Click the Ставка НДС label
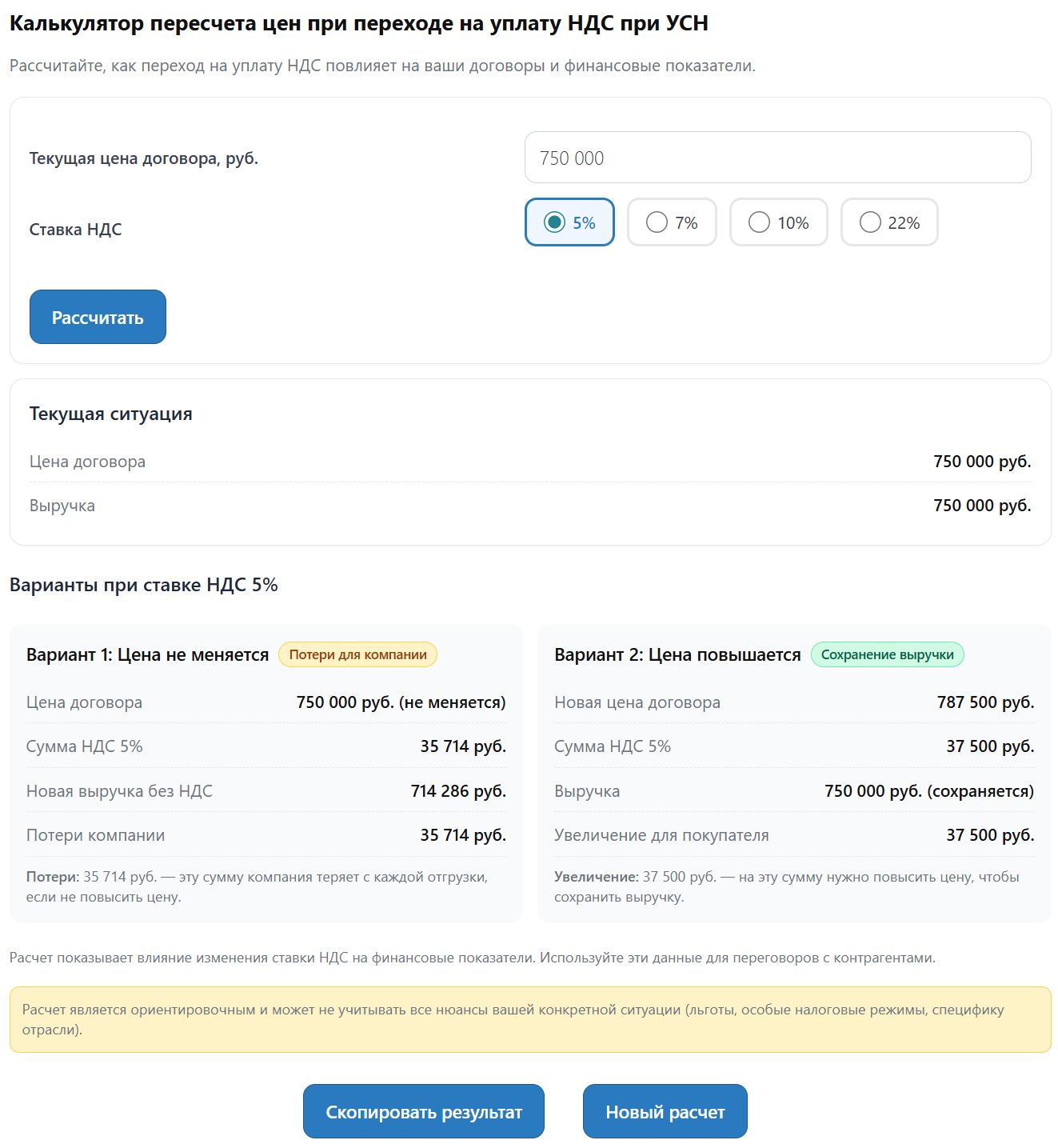The height and width of the screenshot is (1148, 1058). tap(76, 230)
